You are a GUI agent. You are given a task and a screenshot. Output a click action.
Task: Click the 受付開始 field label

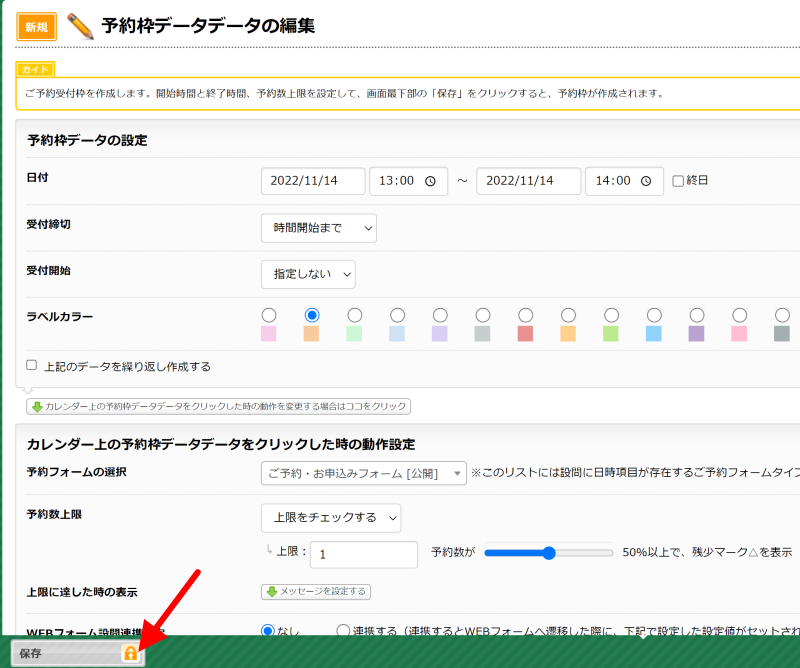(x=48, y=270)
